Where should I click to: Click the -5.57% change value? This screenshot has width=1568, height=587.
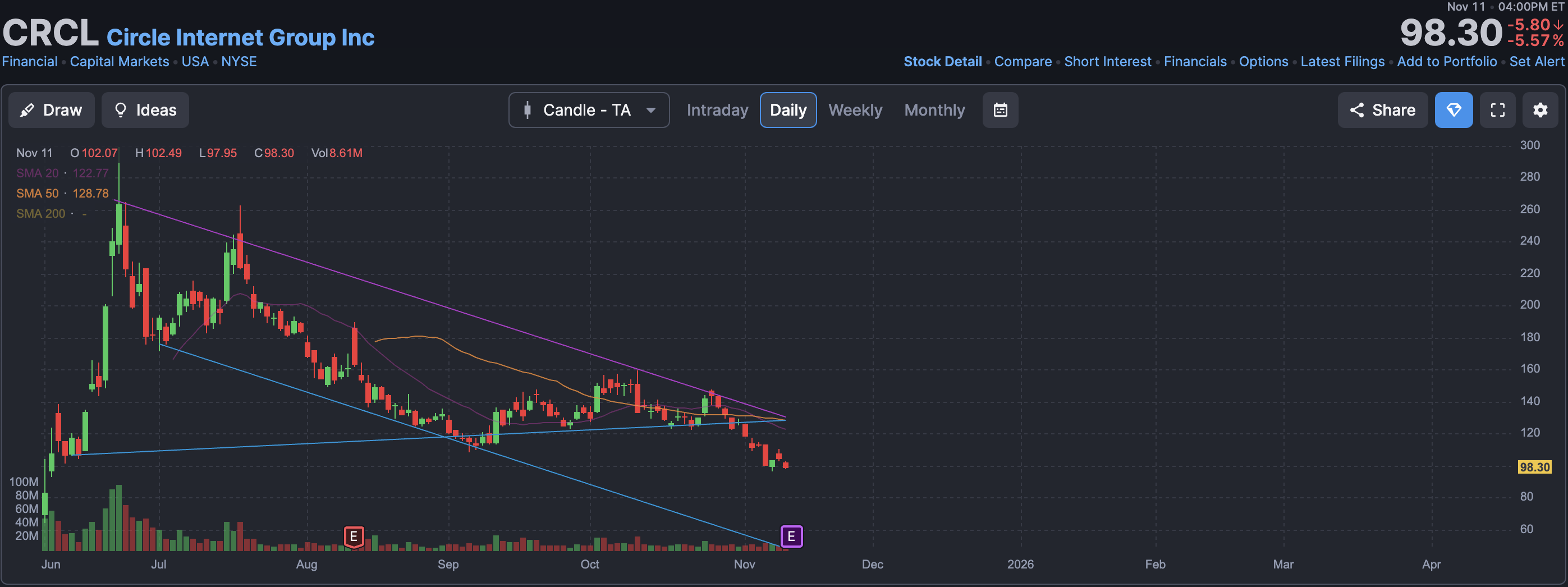1535,41
